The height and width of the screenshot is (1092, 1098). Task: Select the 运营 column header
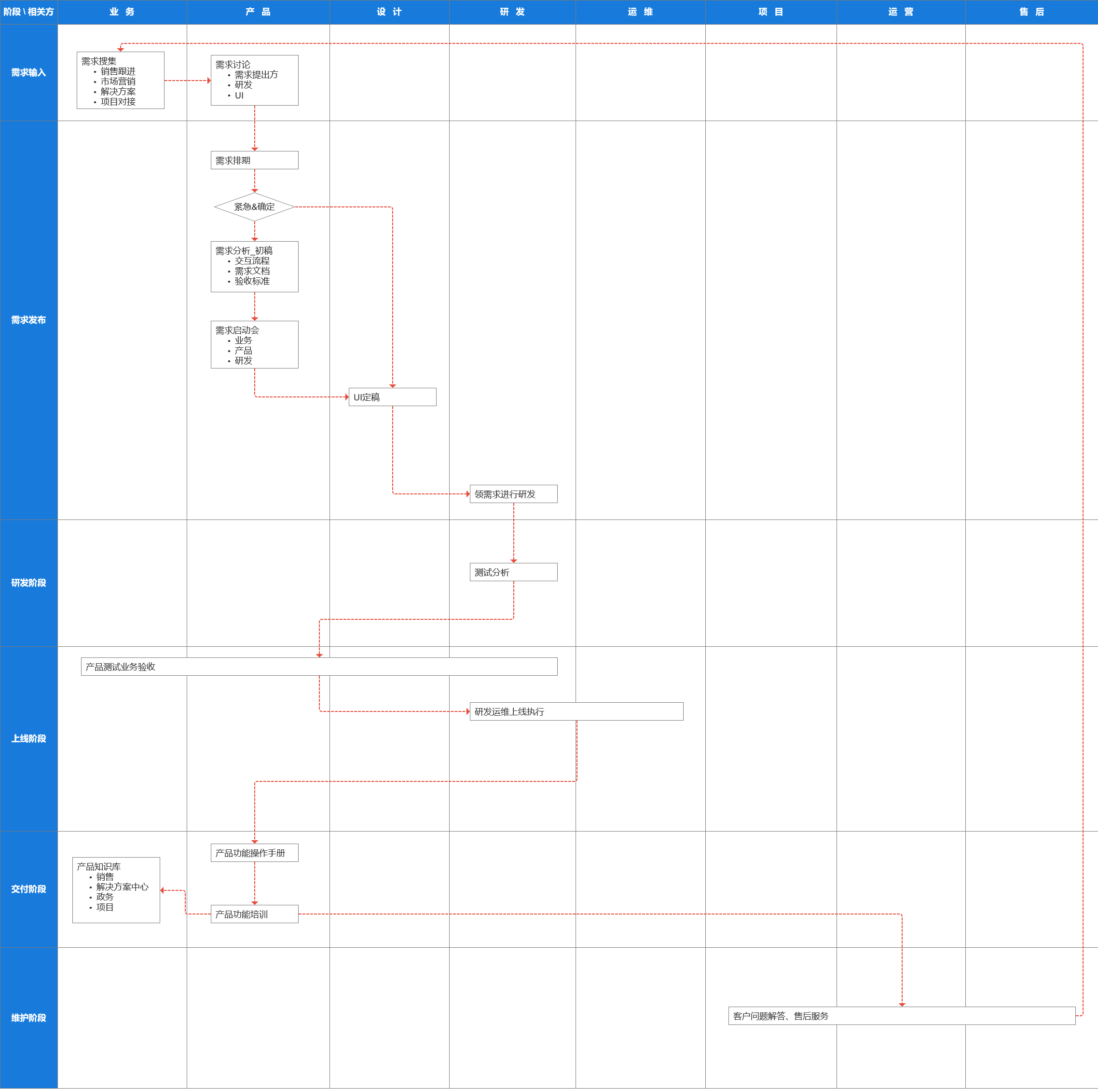tap(901, 12)
